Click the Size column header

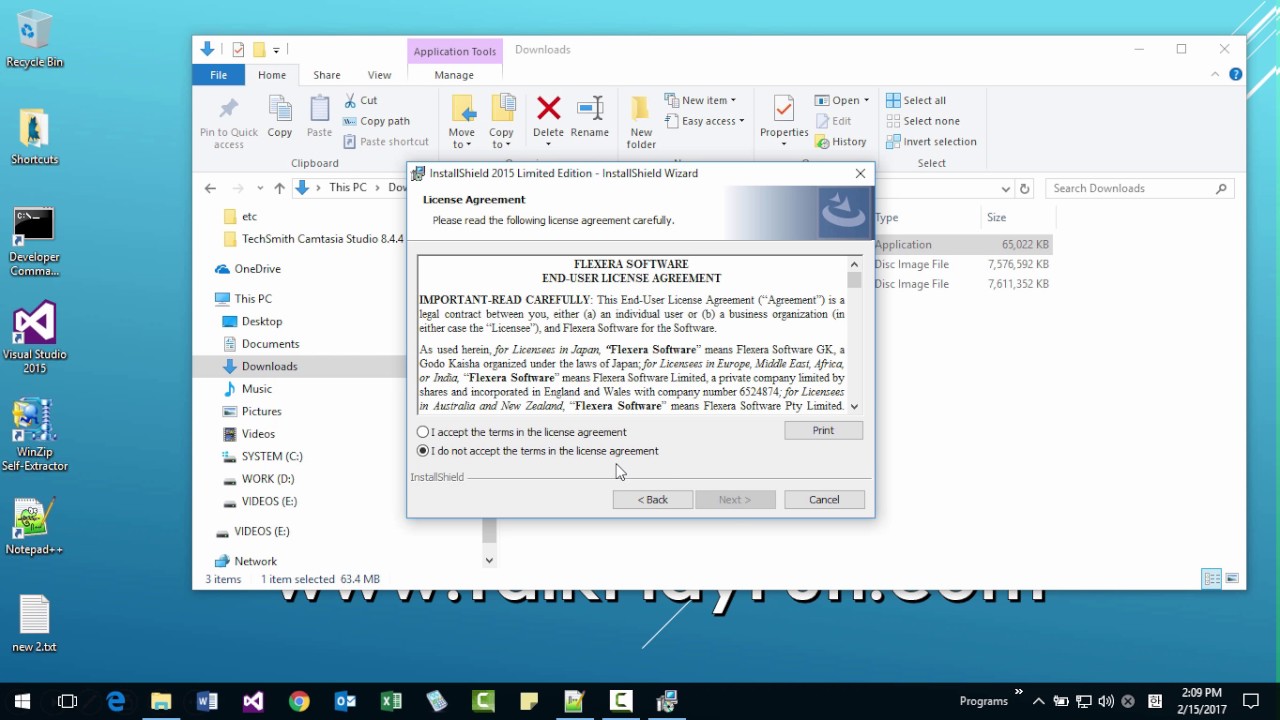point(1017,217)
